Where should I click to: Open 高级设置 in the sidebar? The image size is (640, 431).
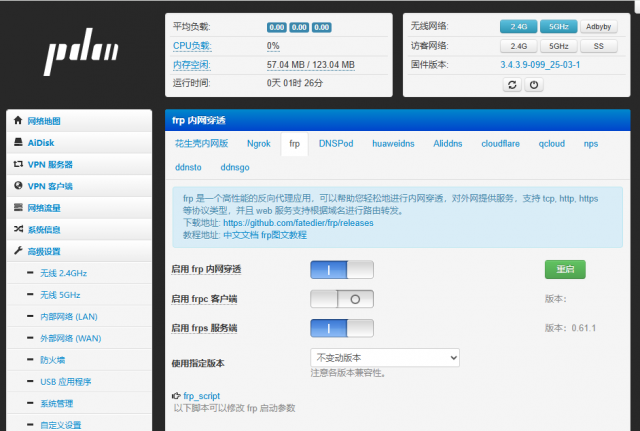pos(79,251)
